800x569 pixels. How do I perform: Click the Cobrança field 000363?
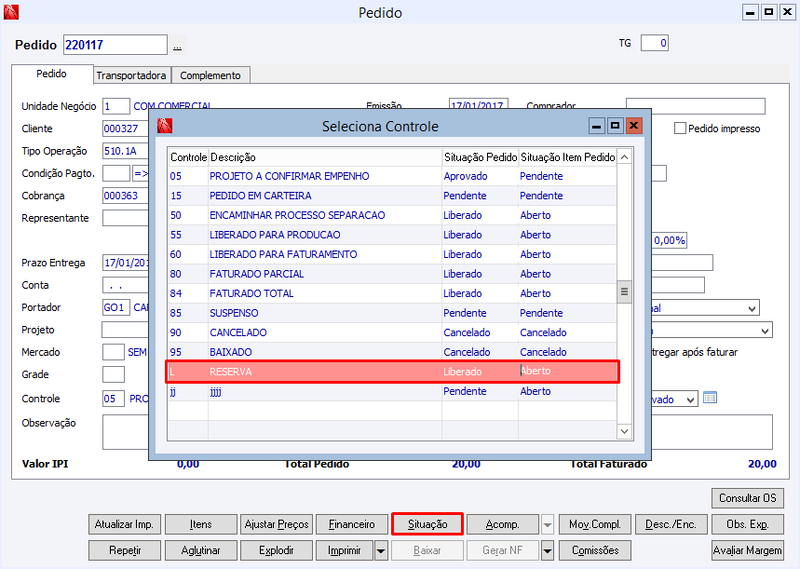click(126, 196)
